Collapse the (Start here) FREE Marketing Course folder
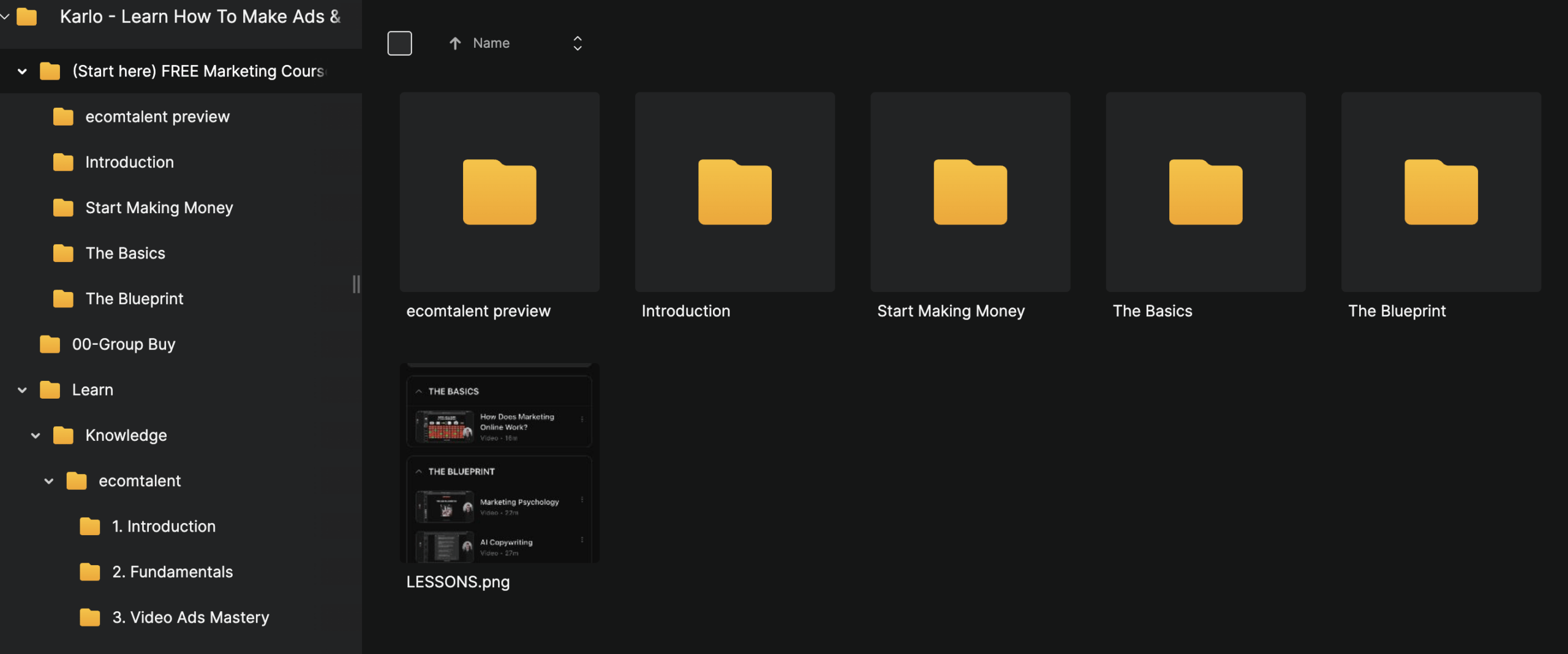 point(22,72)
